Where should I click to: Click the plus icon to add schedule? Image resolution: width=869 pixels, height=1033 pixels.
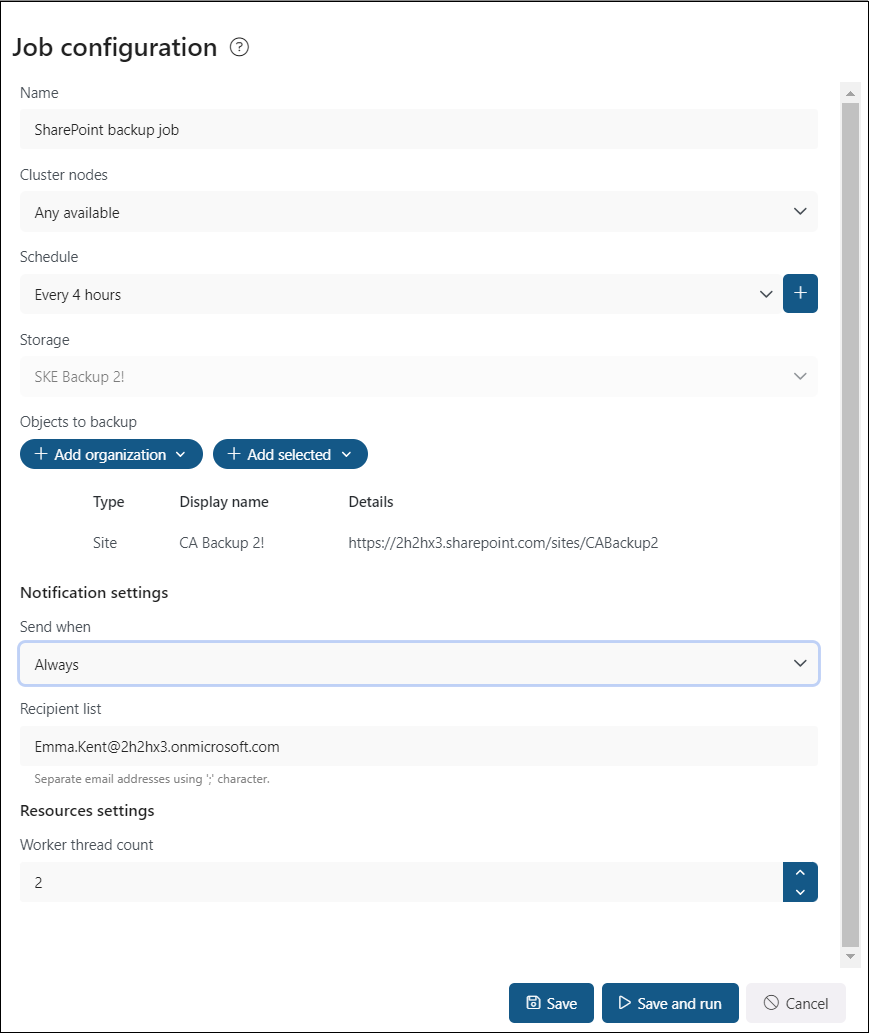800,294
